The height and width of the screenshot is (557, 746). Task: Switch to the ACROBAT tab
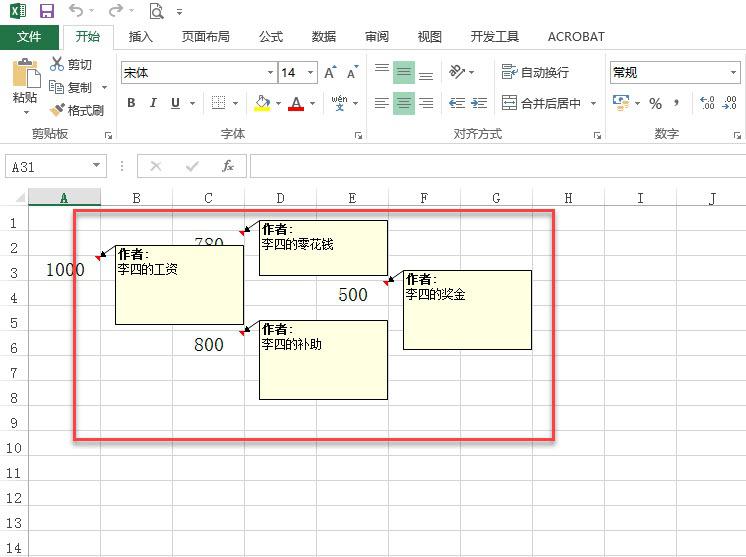point(576,37)
